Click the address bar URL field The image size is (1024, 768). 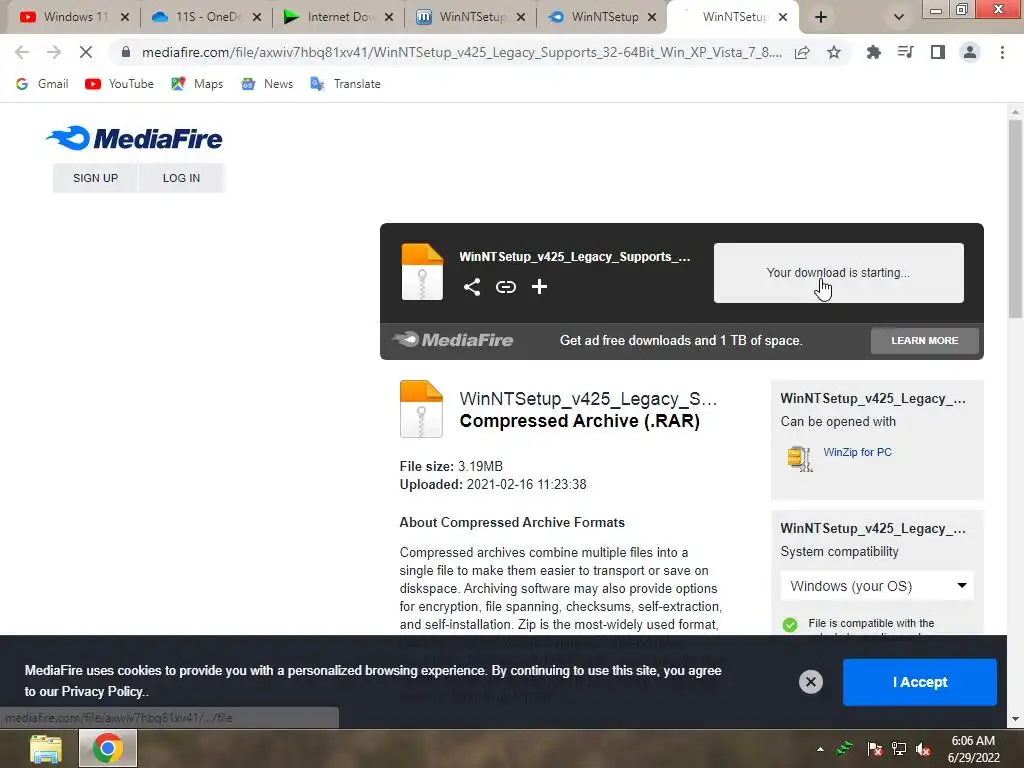coord(461,52)
